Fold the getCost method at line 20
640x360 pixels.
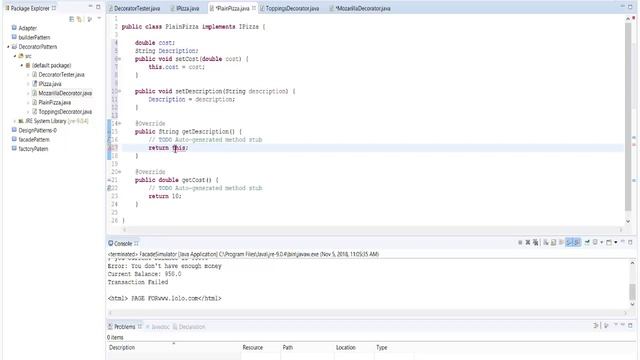120,172
